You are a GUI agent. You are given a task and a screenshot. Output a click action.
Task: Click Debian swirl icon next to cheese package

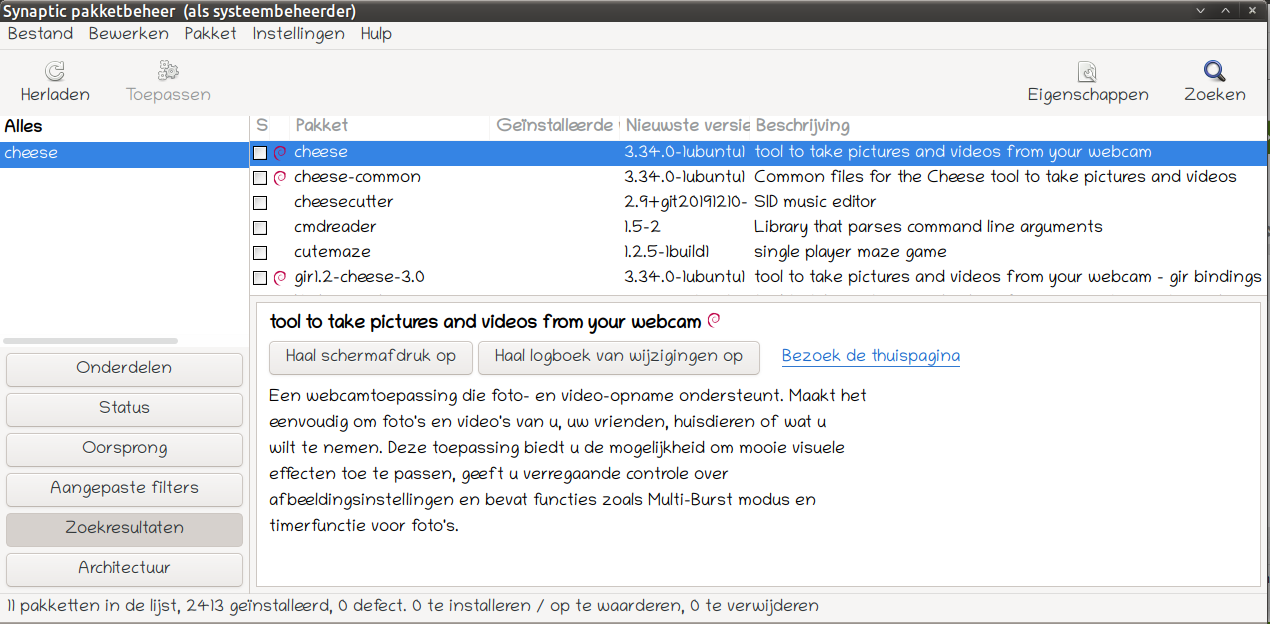click(280, 153)
